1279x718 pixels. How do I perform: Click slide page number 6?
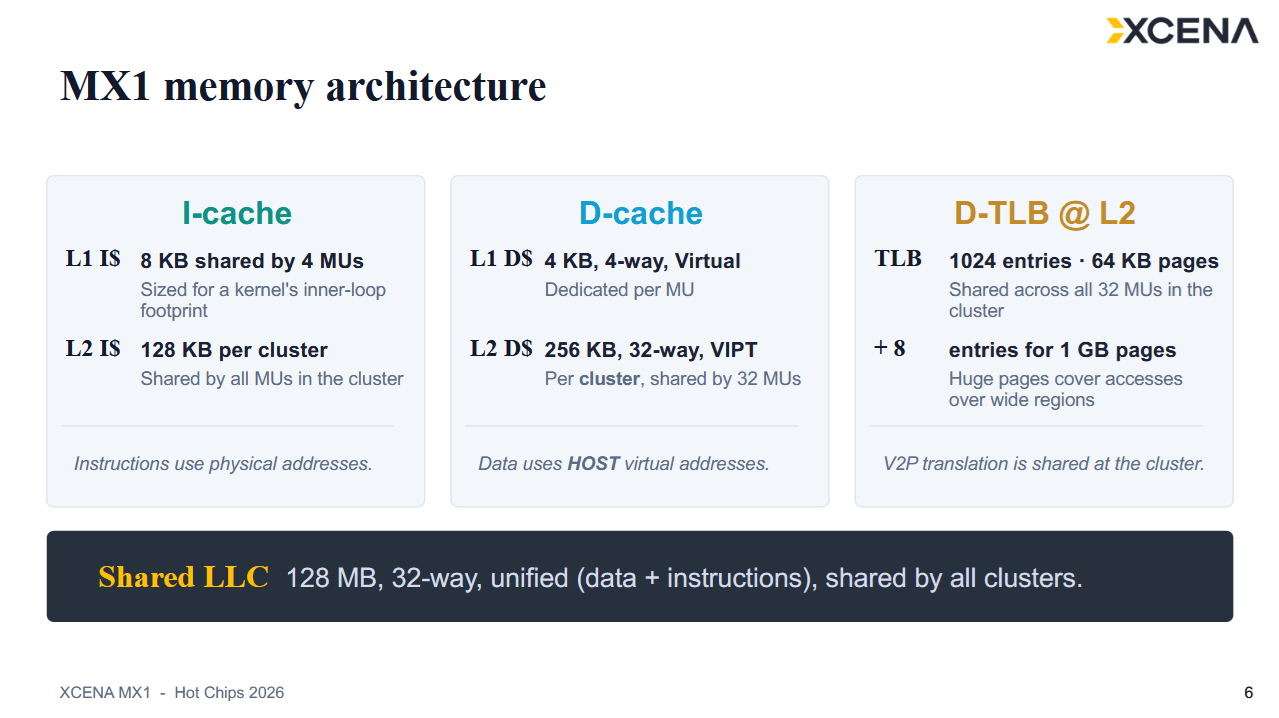tap(1248, 692)
